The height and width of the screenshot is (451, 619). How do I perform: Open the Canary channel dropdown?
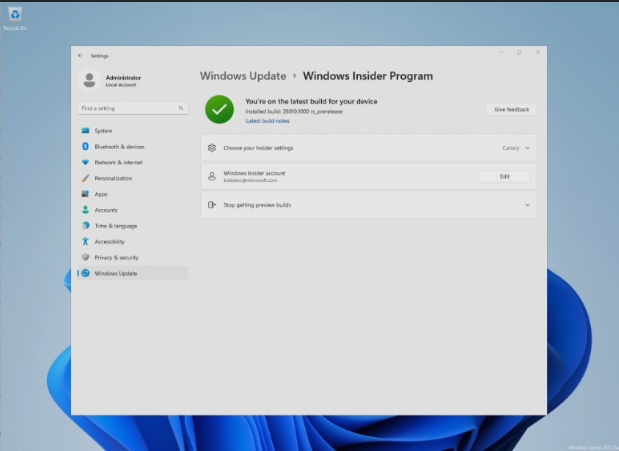(516, 148)
